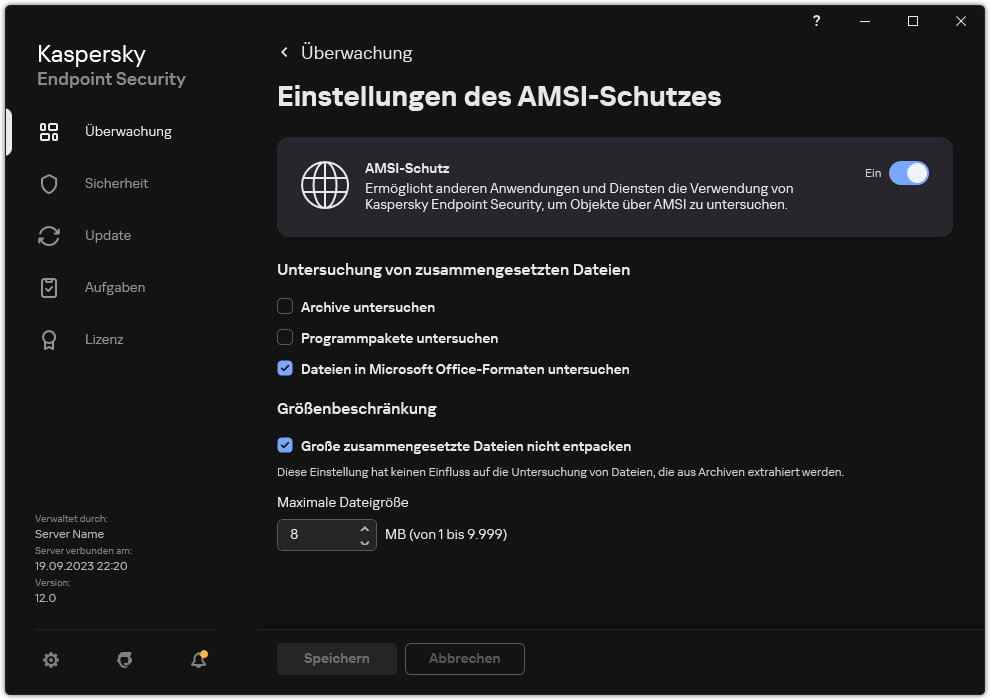Click the Speichern button

(x=336, y=658)
